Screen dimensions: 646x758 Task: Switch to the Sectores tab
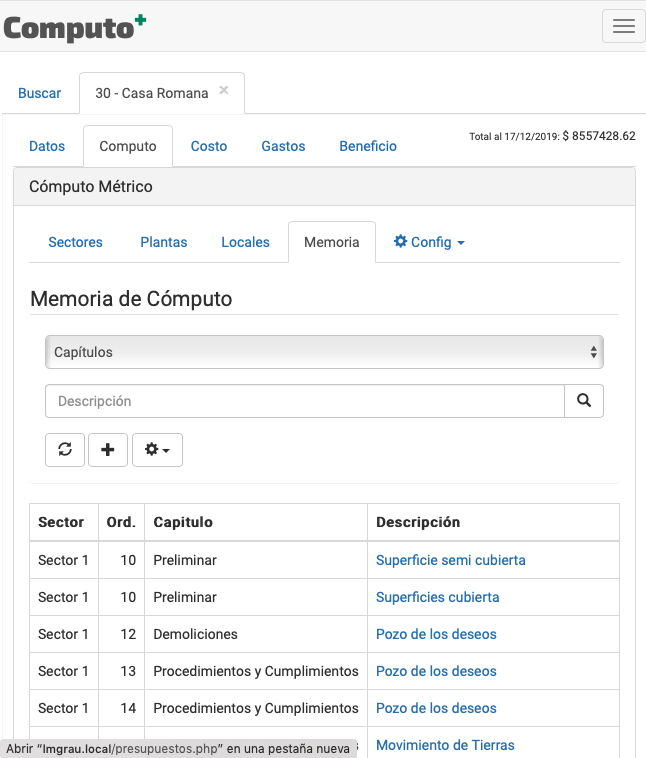coord(76,242)
